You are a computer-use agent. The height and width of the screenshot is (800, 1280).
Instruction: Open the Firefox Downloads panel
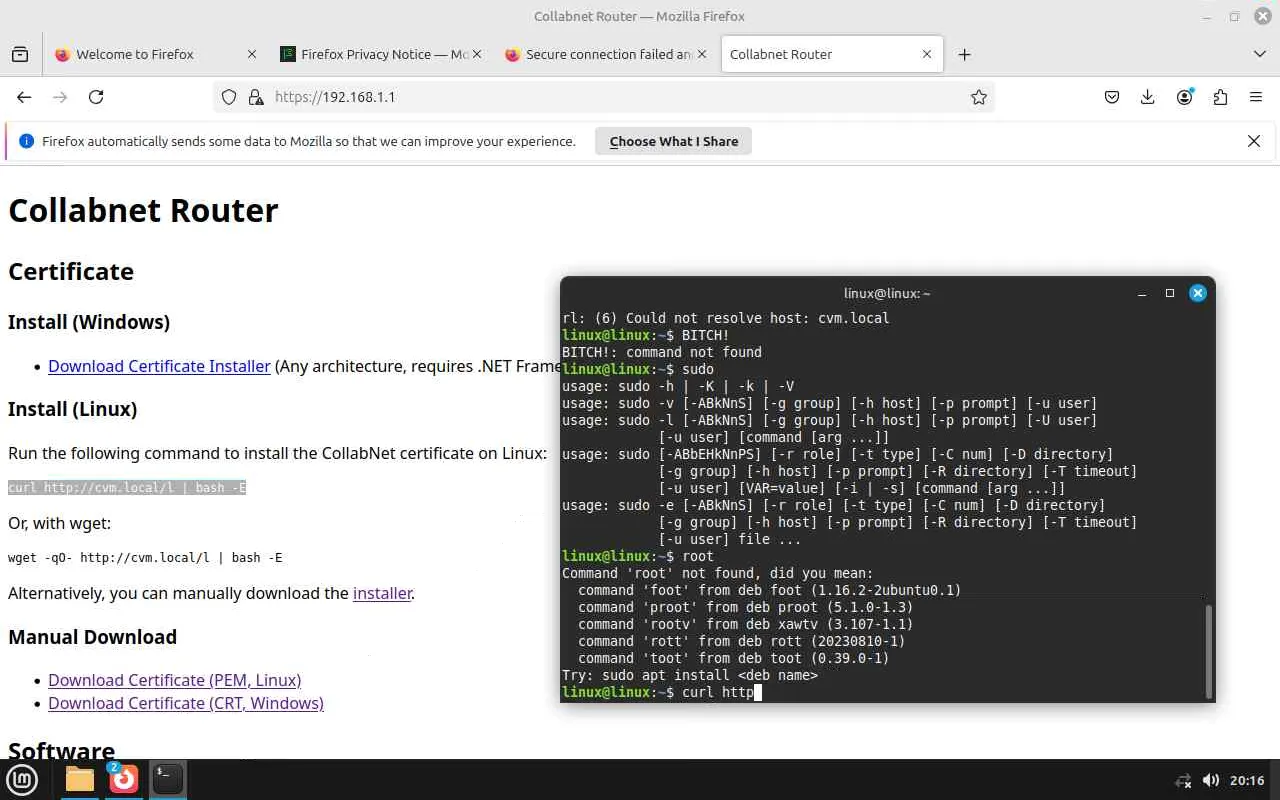pyautogui.click(x=1148, y=97)
